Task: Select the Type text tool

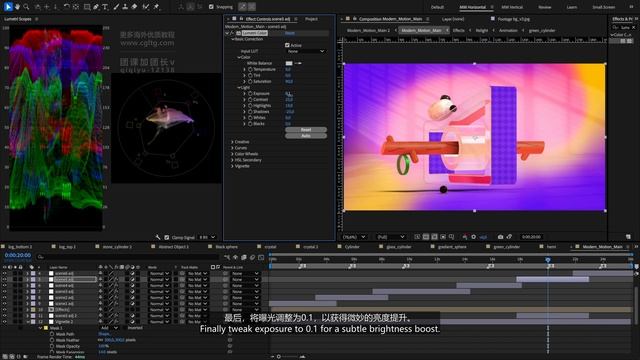Action: coord(105,7)
